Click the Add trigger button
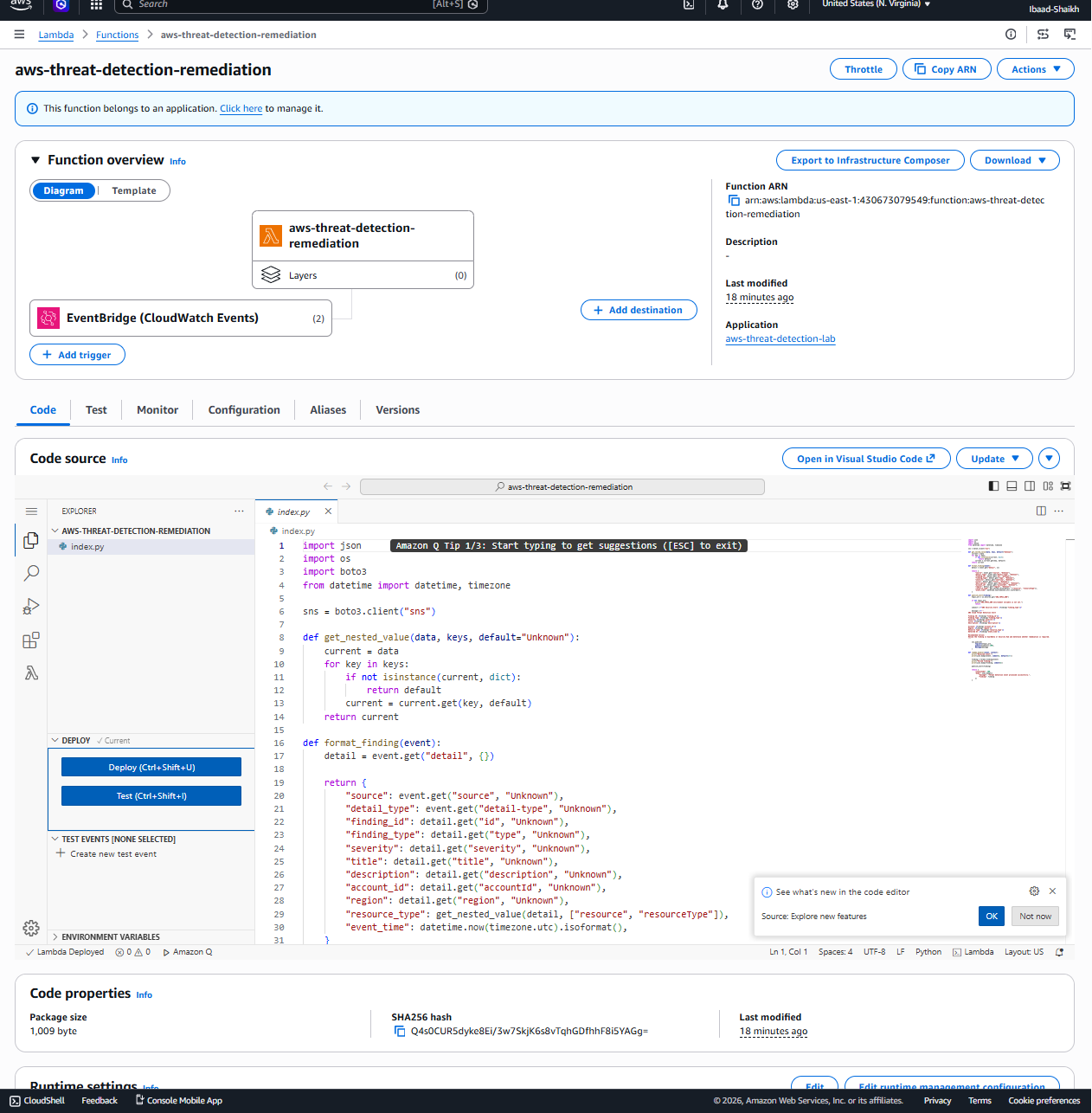This screenshot has width=1092, height=1113. [77, 355]
